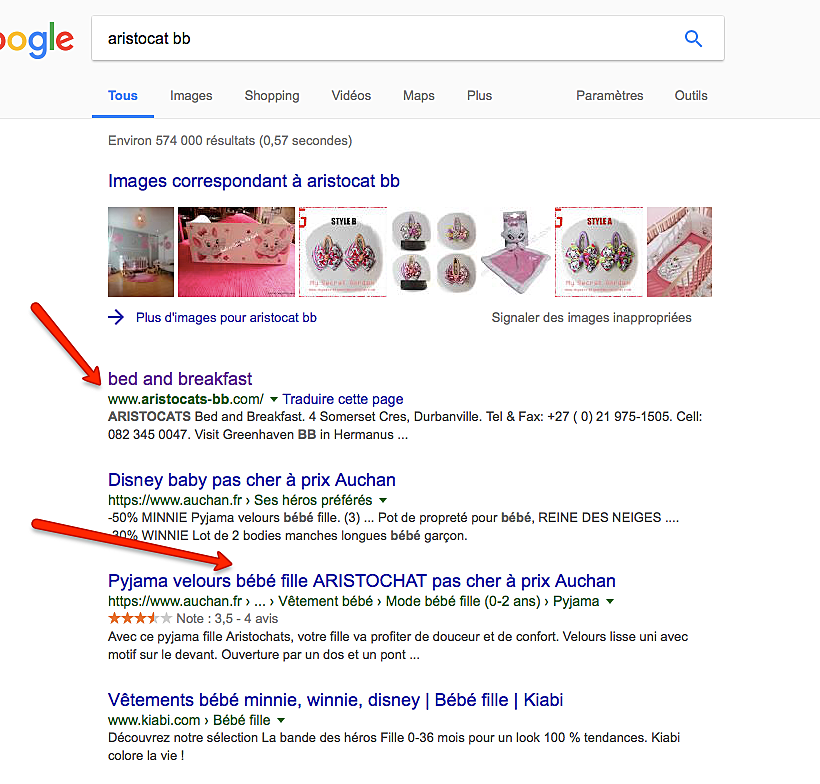Open dropdown arrow next to aristocats-bb.com URL
The height and width of the screenshot is (784, 820).
[274, 400]
